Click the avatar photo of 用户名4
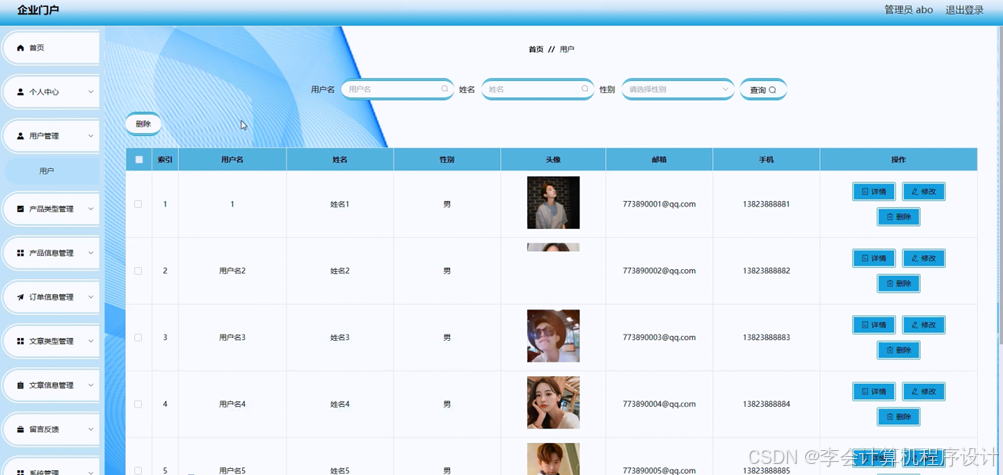Viewport: 1003px width, 475px height. pyautogui.click(x=553, y=403)
